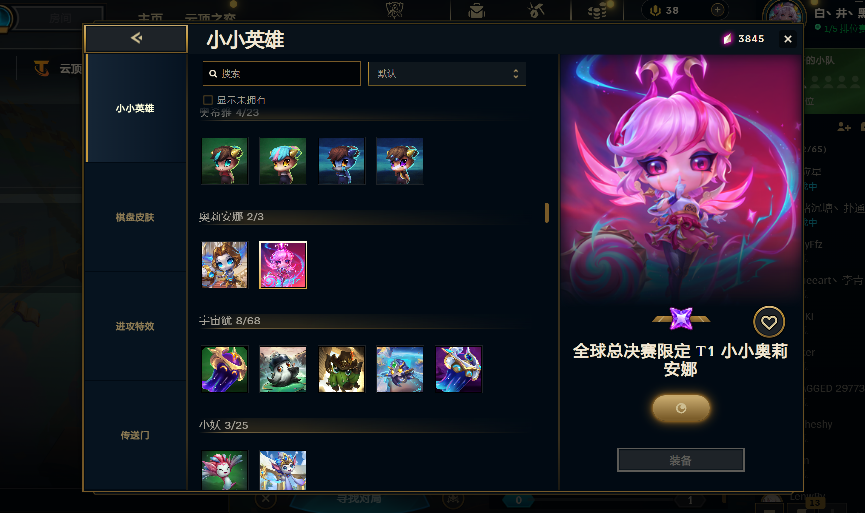
Task: Click the gold purchase button
Action: [x=681, y=408]
